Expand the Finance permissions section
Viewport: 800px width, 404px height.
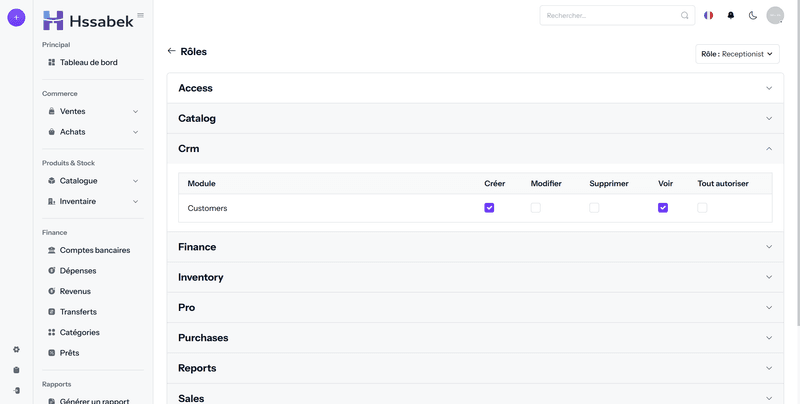pyautogui.click(x=475, y=247)
